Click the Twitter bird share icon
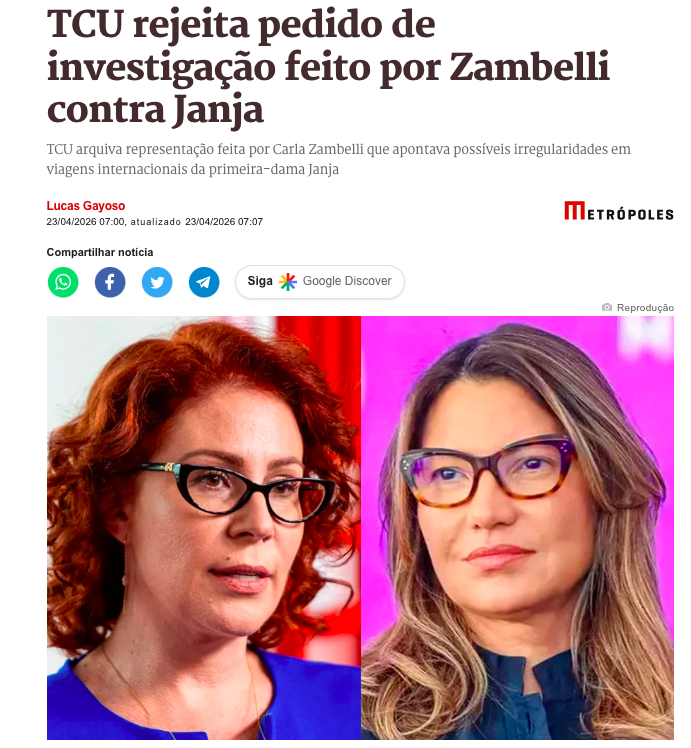 pos(157,282)
